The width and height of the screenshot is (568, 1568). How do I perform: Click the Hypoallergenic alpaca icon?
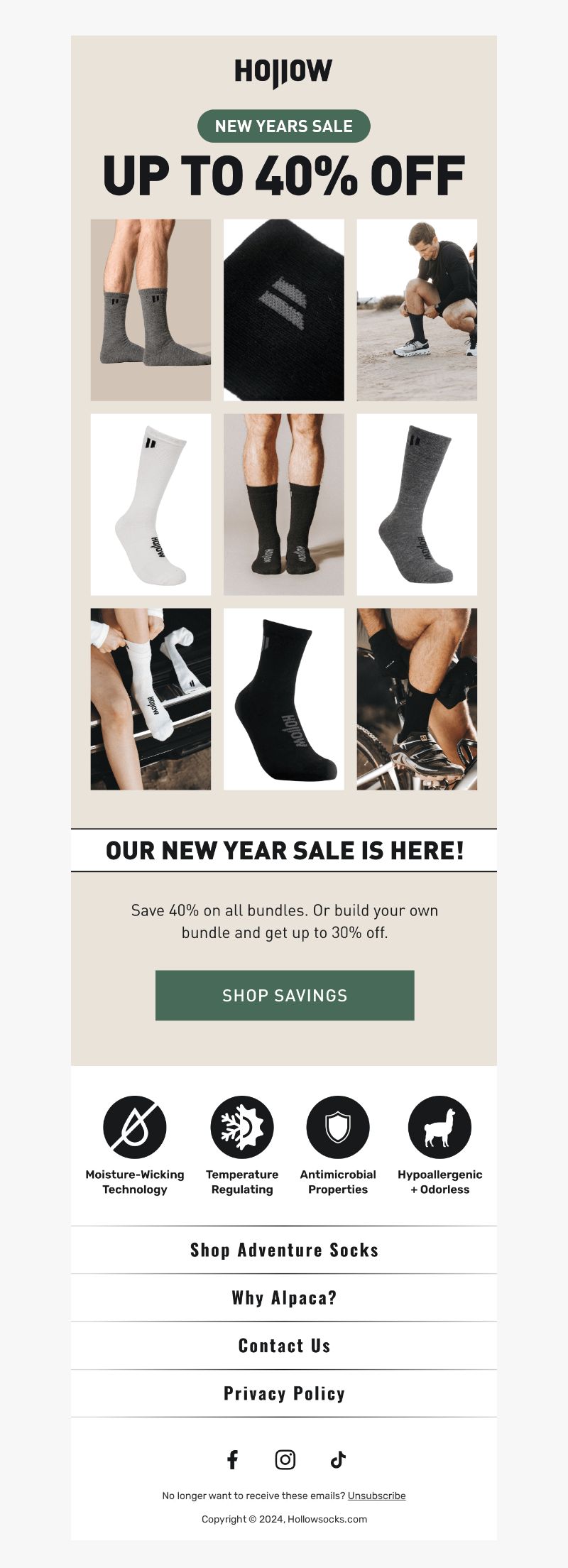point(439,1127)
